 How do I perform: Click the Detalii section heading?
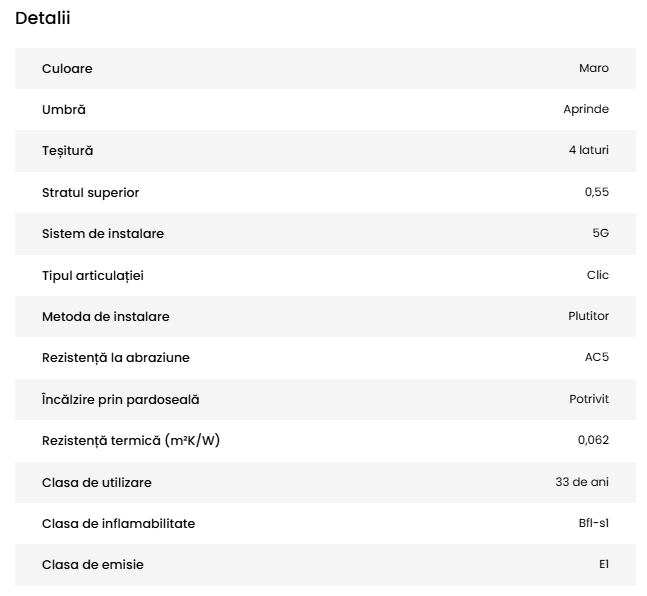point(43,18)
